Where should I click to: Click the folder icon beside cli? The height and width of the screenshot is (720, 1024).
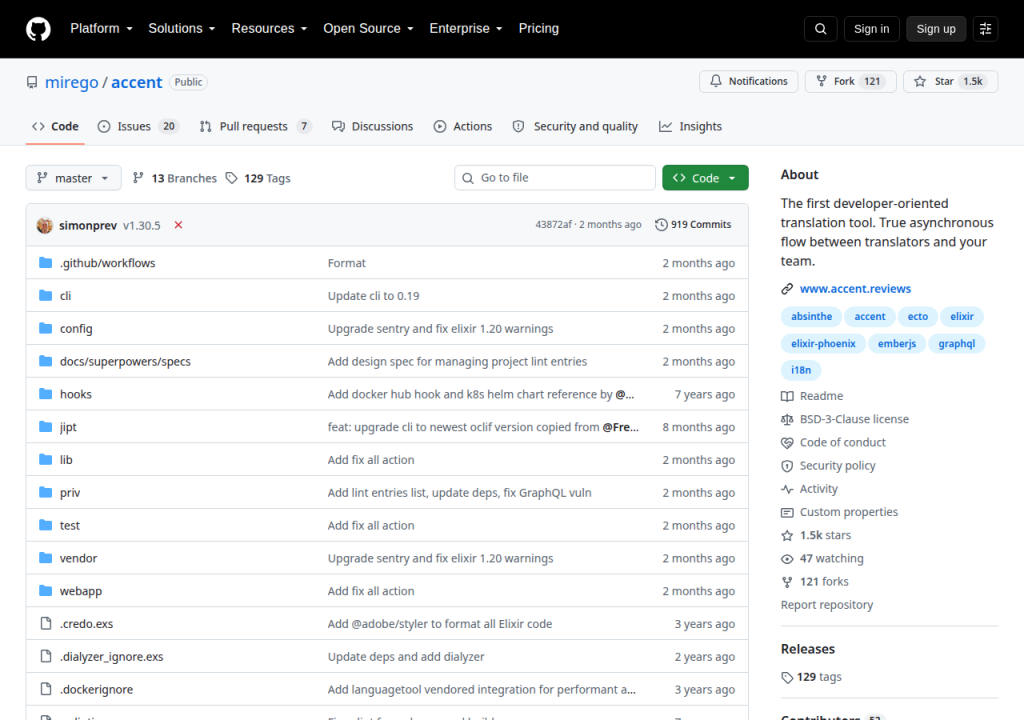pos(45,295)
